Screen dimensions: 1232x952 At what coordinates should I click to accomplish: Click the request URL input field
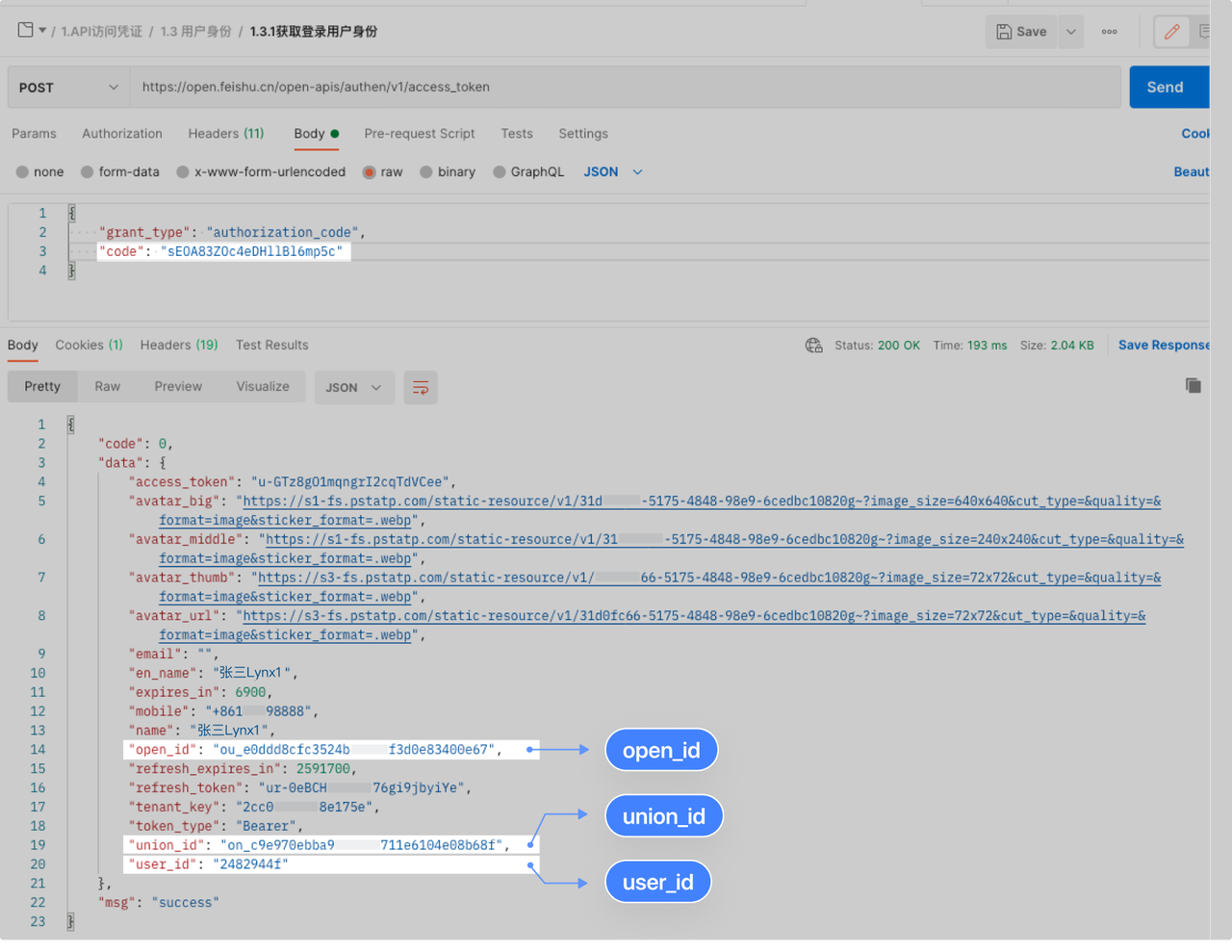click(626, 88)
